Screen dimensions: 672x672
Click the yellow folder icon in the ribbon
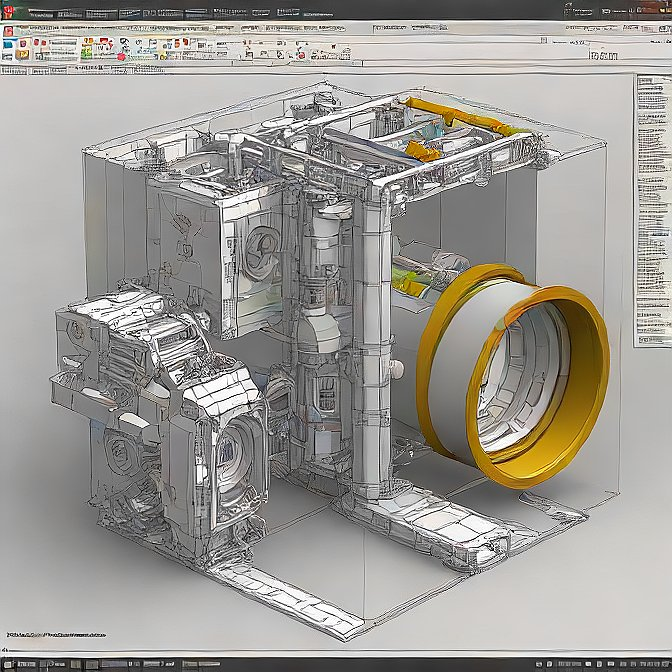(22, 54)
